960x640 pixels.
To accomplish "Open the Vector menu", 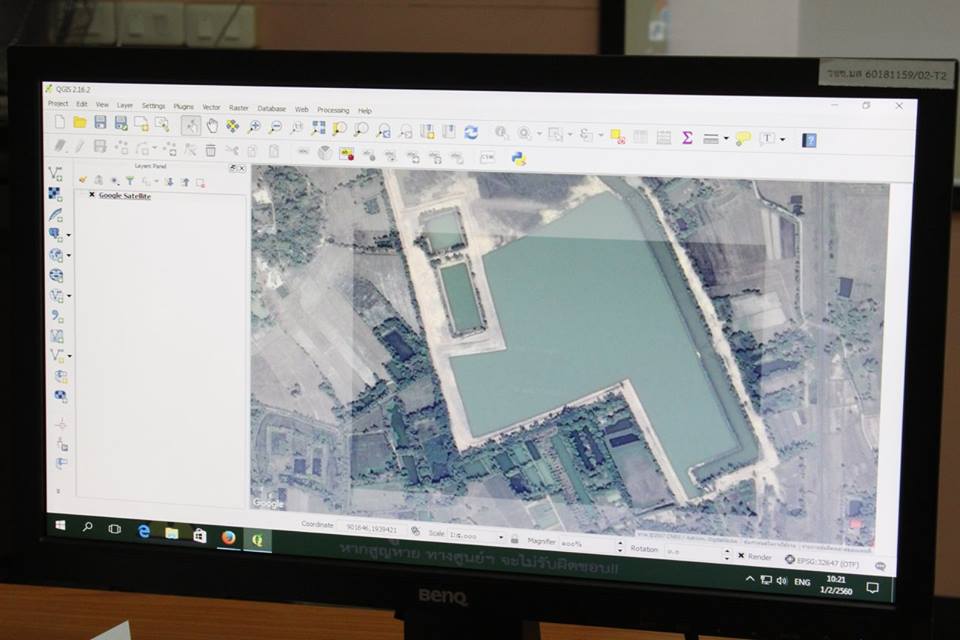I will point(211,107).
